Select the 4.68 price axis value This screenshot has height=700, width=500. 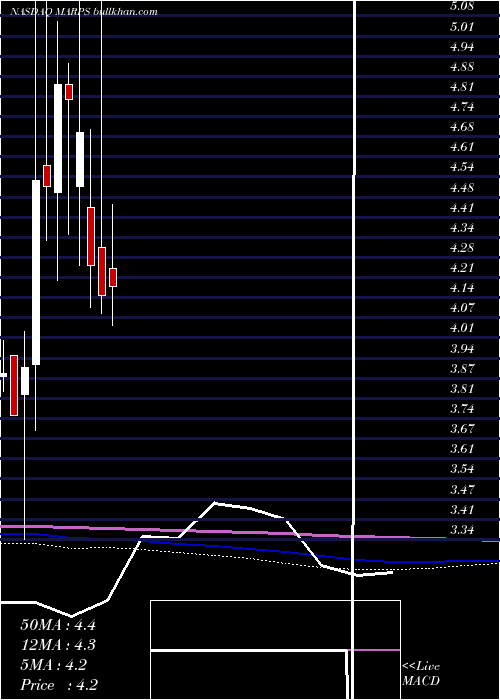pos(462,127)
